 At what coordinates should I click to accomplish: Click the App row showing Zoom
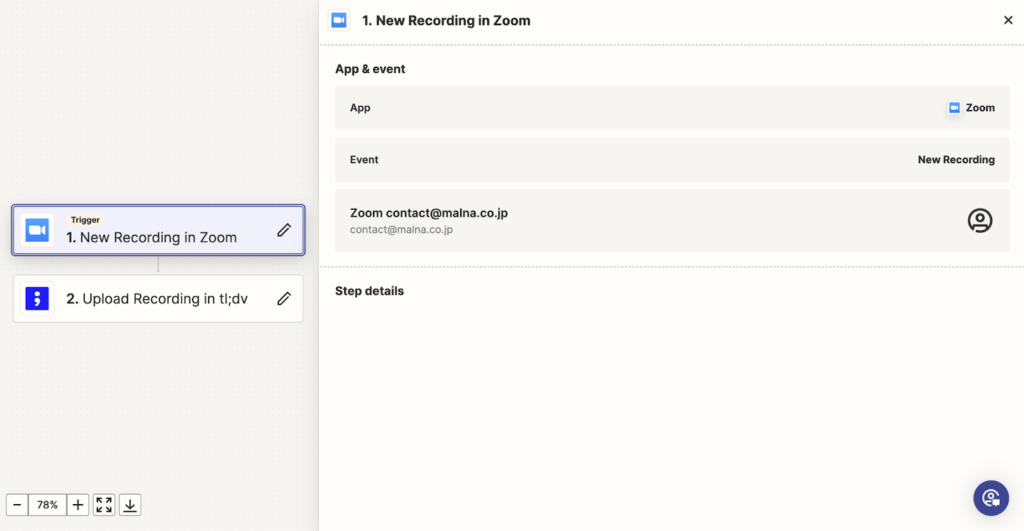click(x=672, y=108)
